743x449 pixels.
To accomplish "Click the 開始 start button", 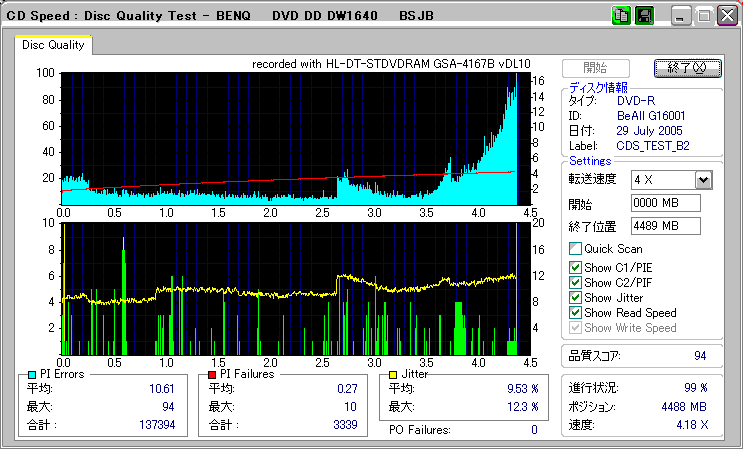I will point(595,68).
